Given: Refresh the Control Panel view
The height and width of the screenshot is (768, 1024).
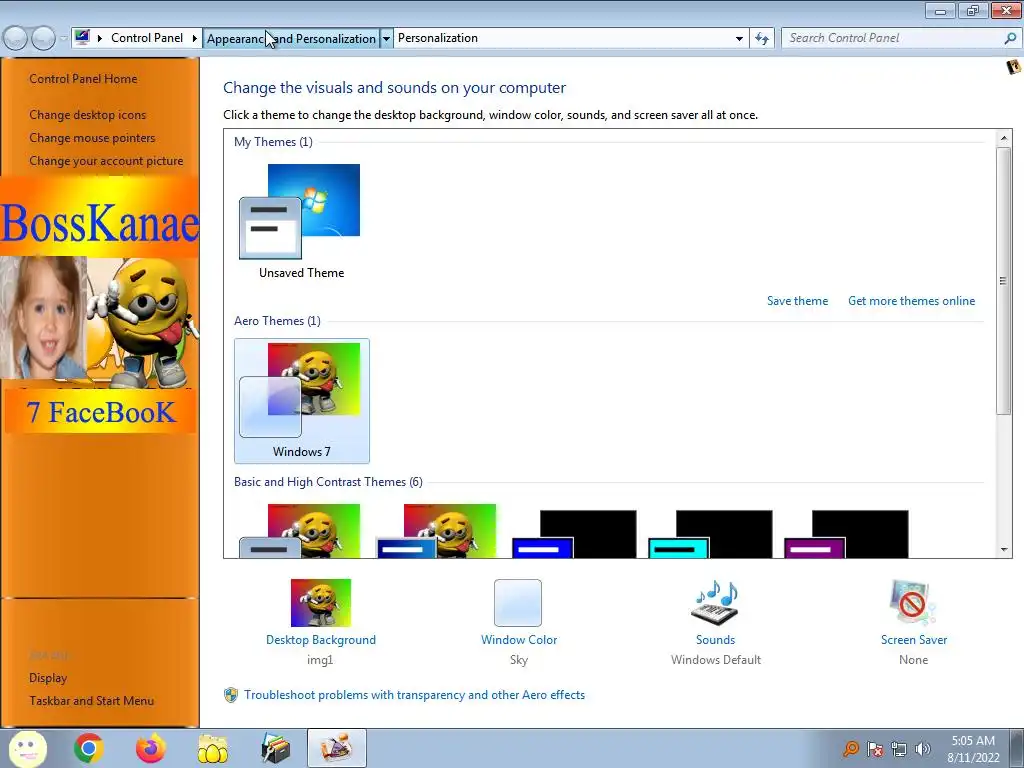Looking at the screenshot, I should click(761, 39).
